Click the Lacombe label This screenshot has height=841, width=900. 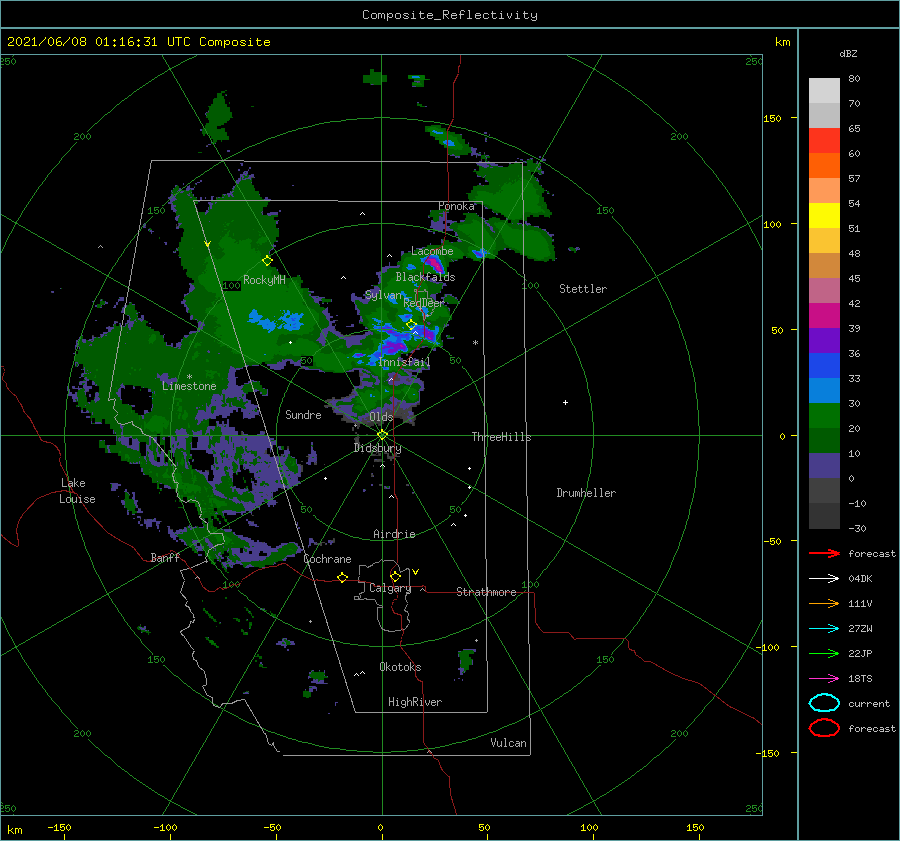[432, 251]
